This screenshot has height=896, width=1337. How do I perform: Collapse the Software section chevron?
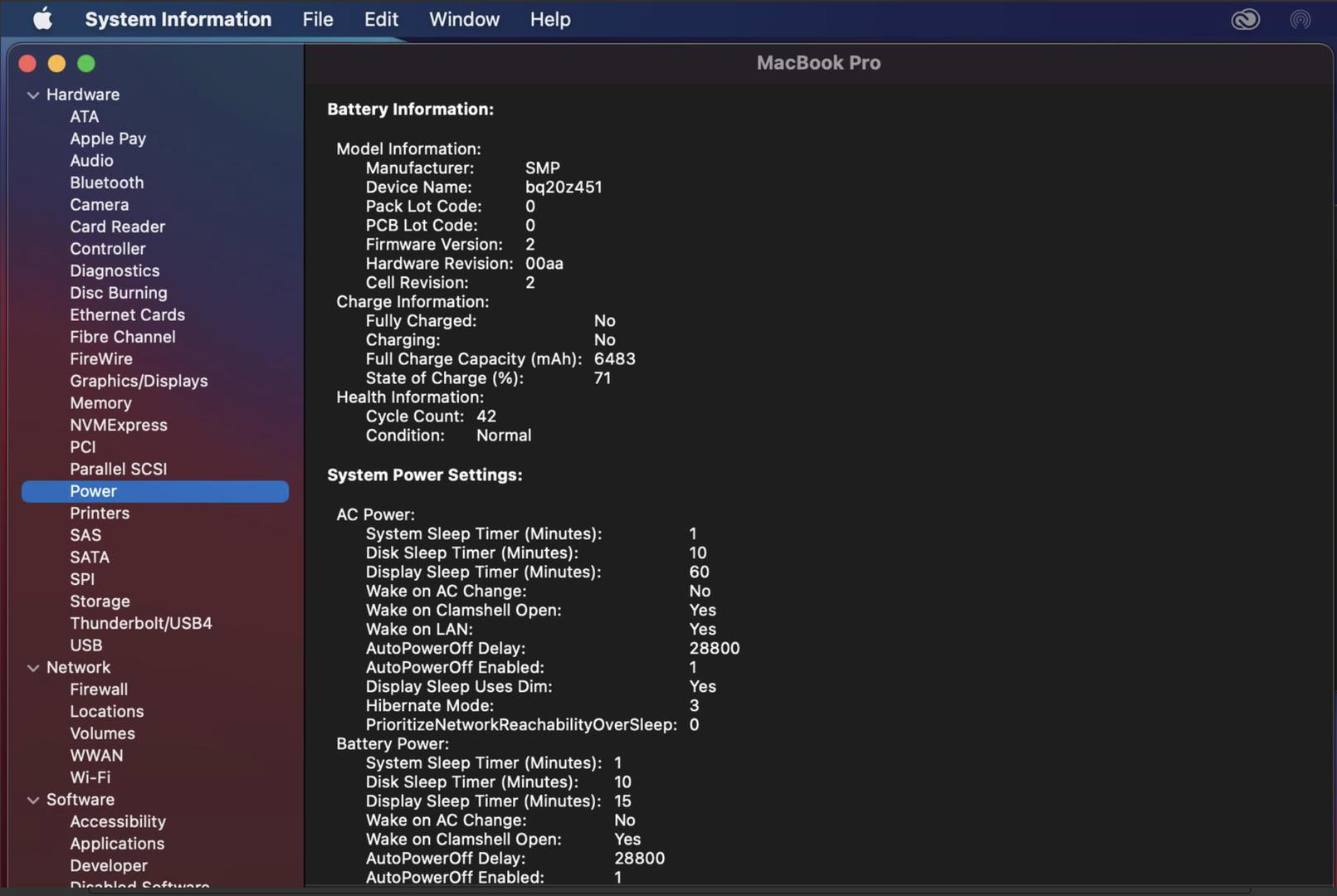(x=33, y=801)
